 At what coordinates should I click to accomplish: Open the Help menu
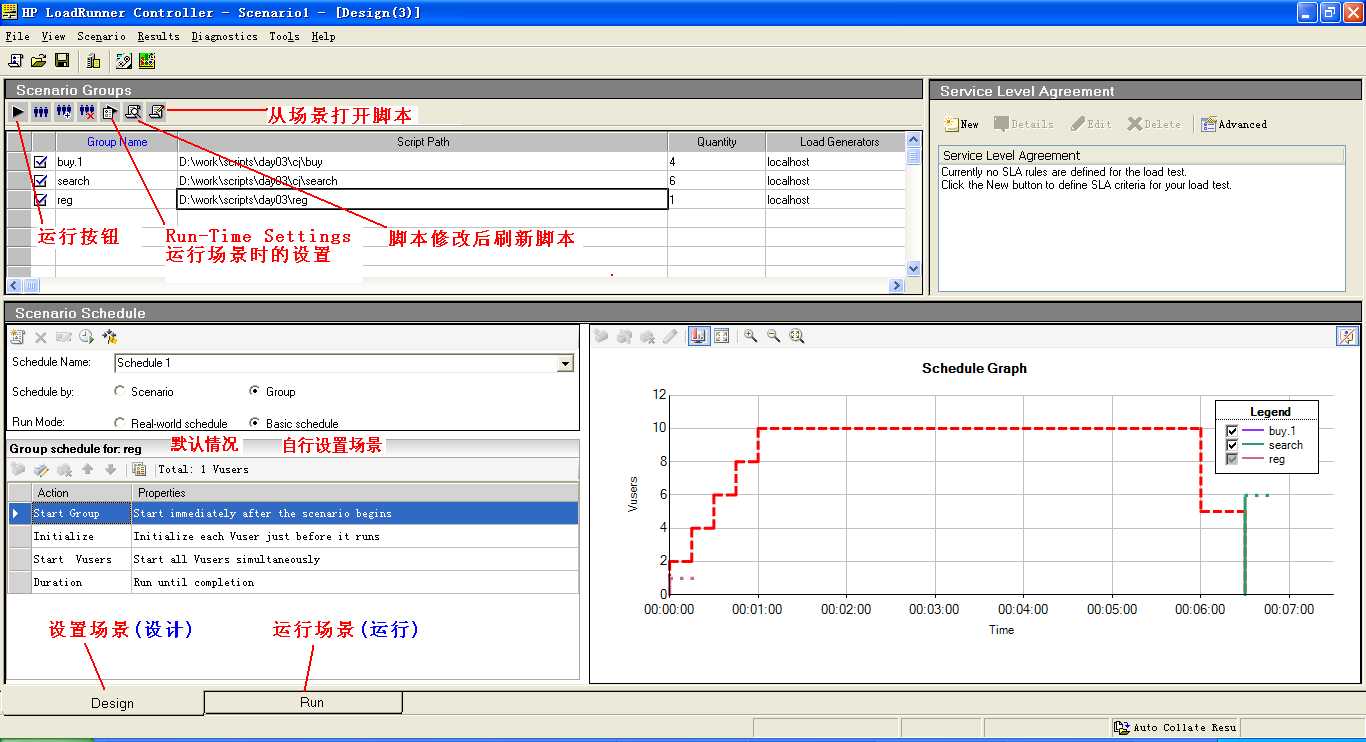tap(323, 36)
